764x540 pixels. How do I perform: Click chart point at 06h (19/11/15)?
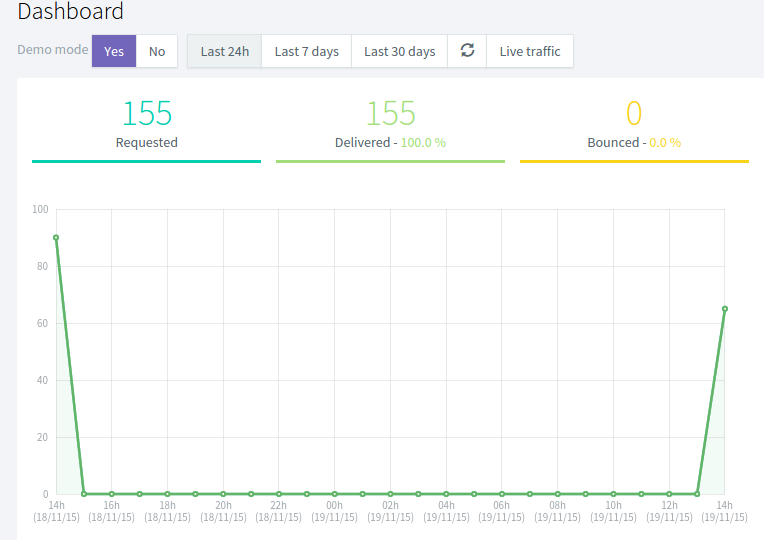(501, 494)
